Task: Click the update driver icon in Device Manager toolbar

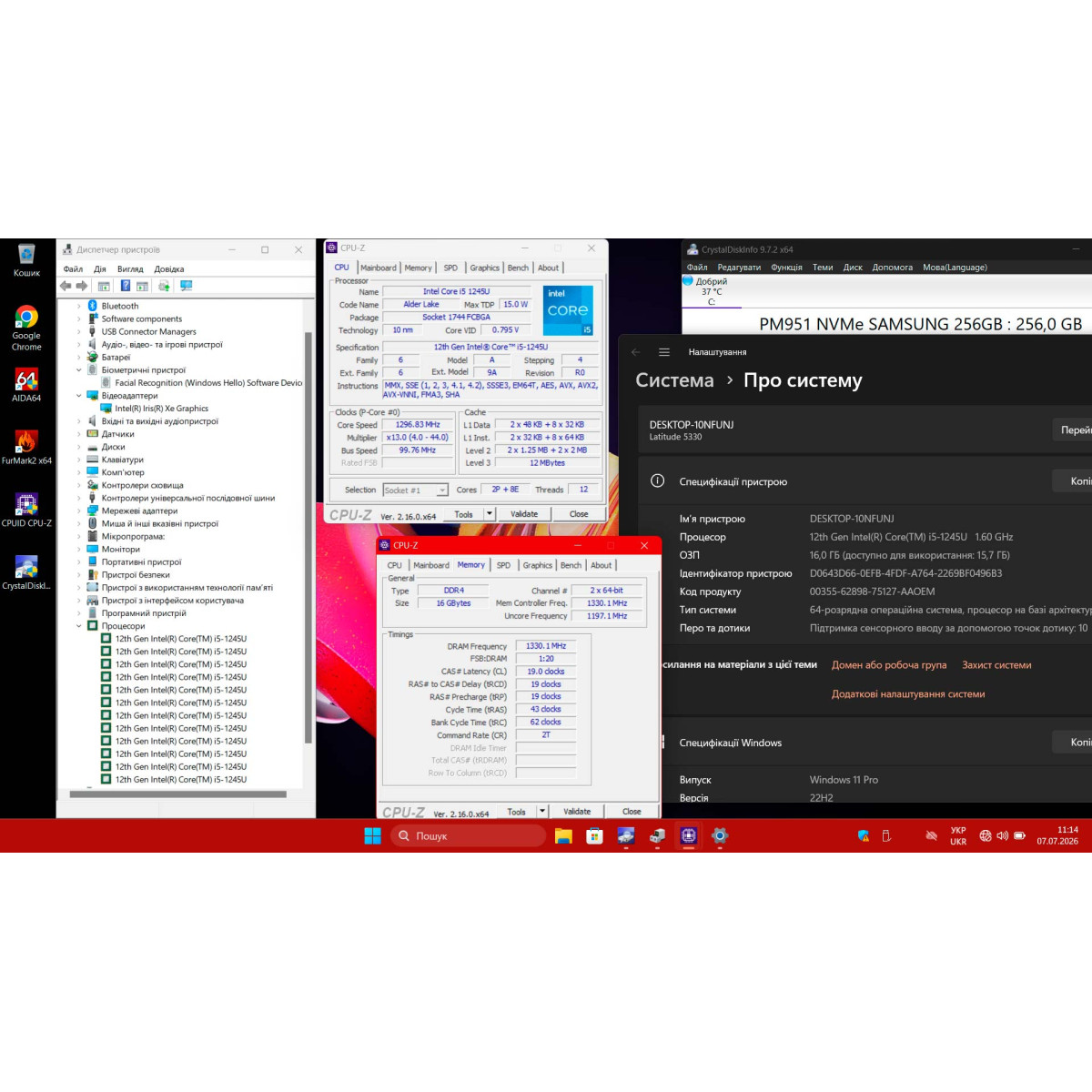Action: [x=164, y=286]
